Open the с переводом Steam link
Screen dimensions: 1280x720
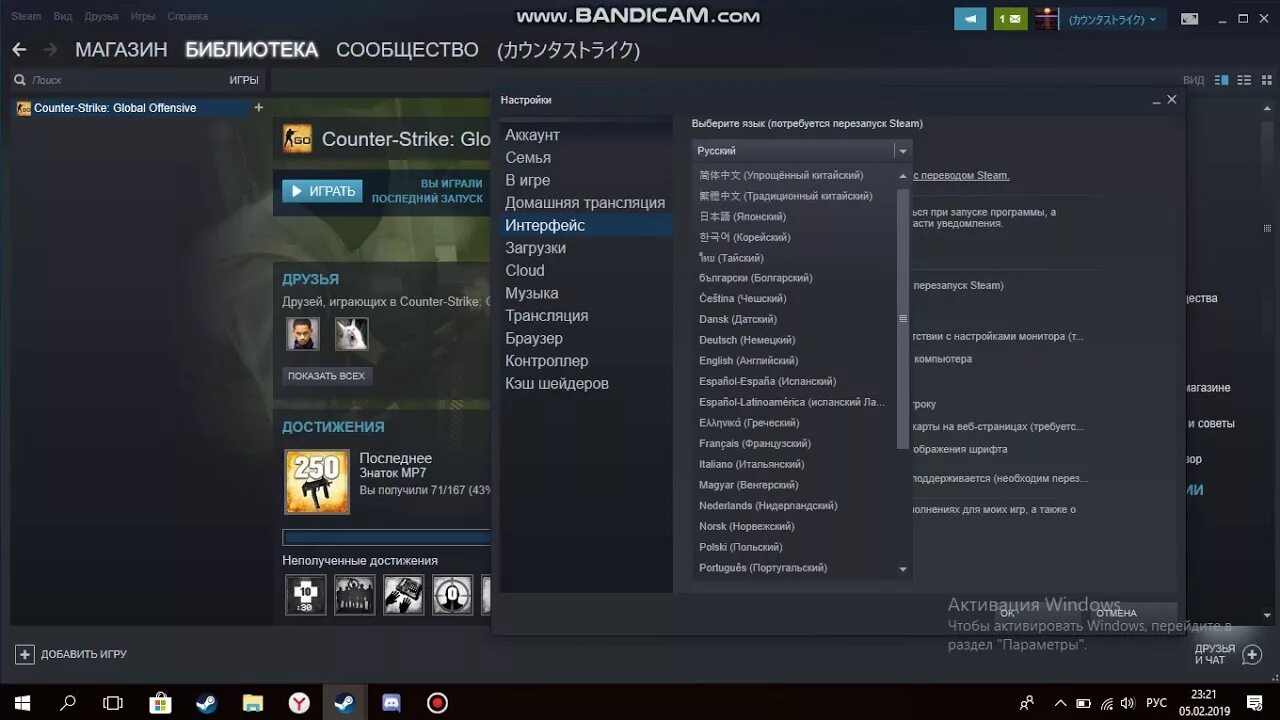(x=962, y=176)
